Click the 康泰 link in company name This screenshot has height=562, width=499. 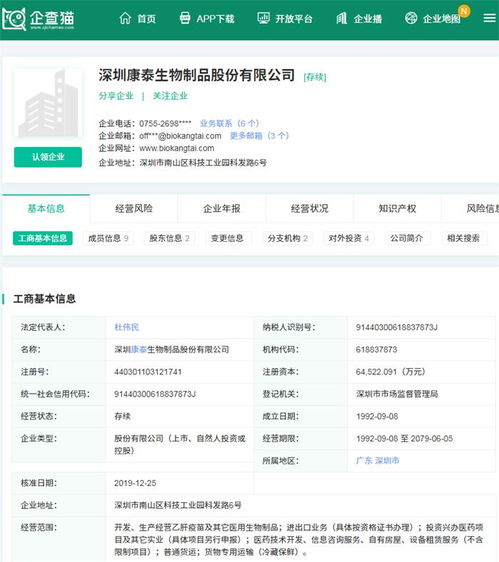[139, 349]
